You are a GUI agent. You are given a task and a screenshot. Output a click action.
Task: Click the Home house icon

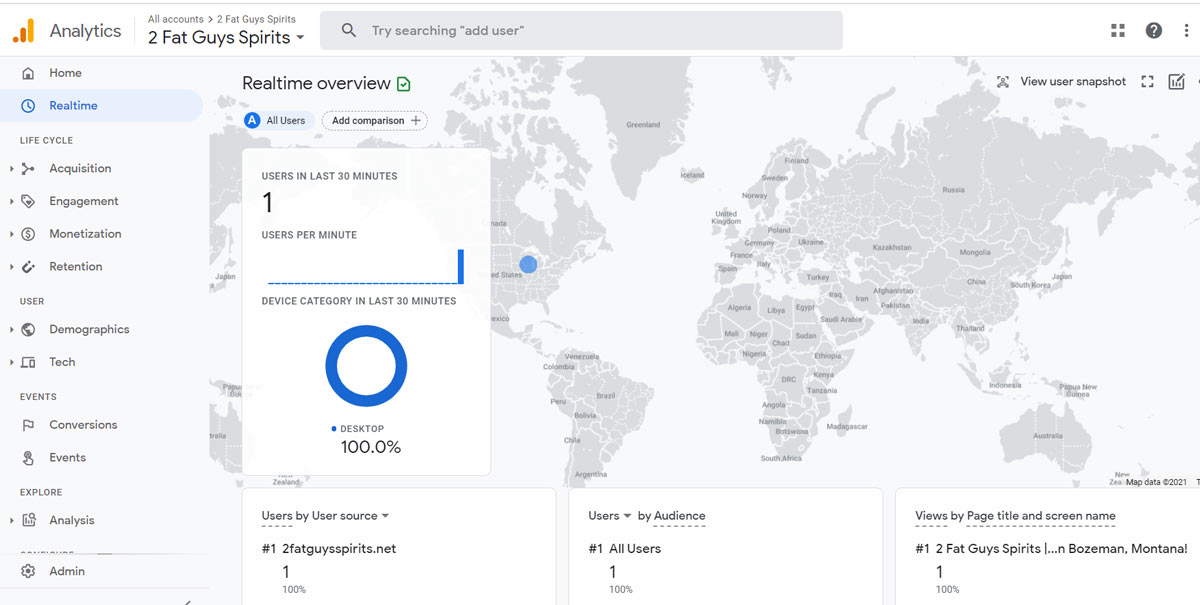point(28,73)
